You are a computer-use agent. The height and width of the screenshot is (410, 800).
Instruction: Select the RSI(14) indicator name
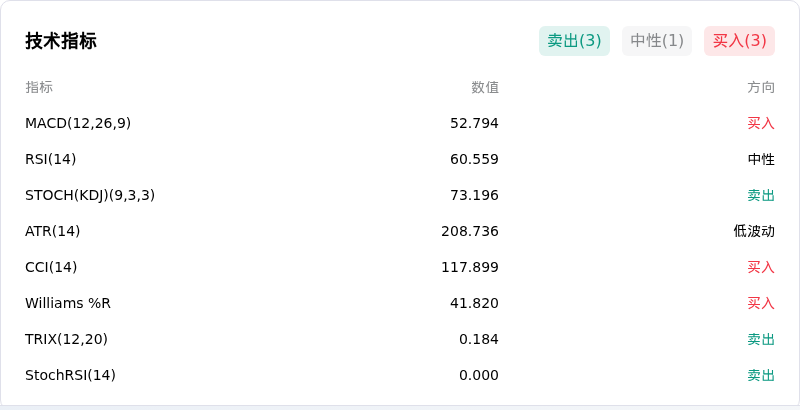[51, 159]
